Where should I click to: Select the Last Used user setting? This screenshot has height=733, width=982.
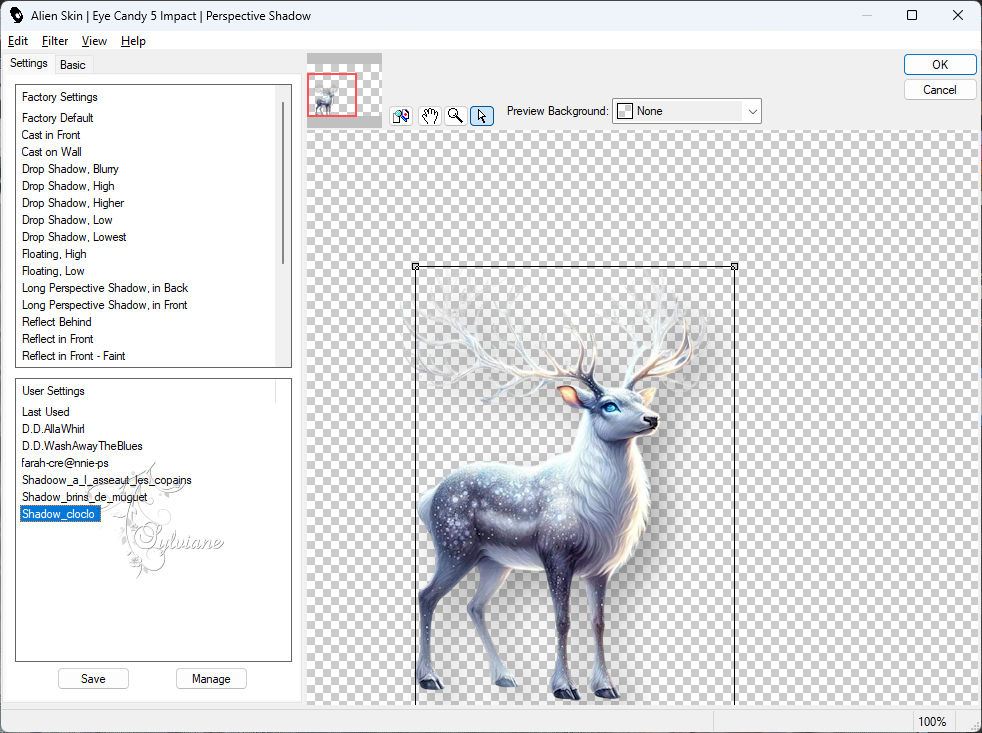tap(46, 412)
